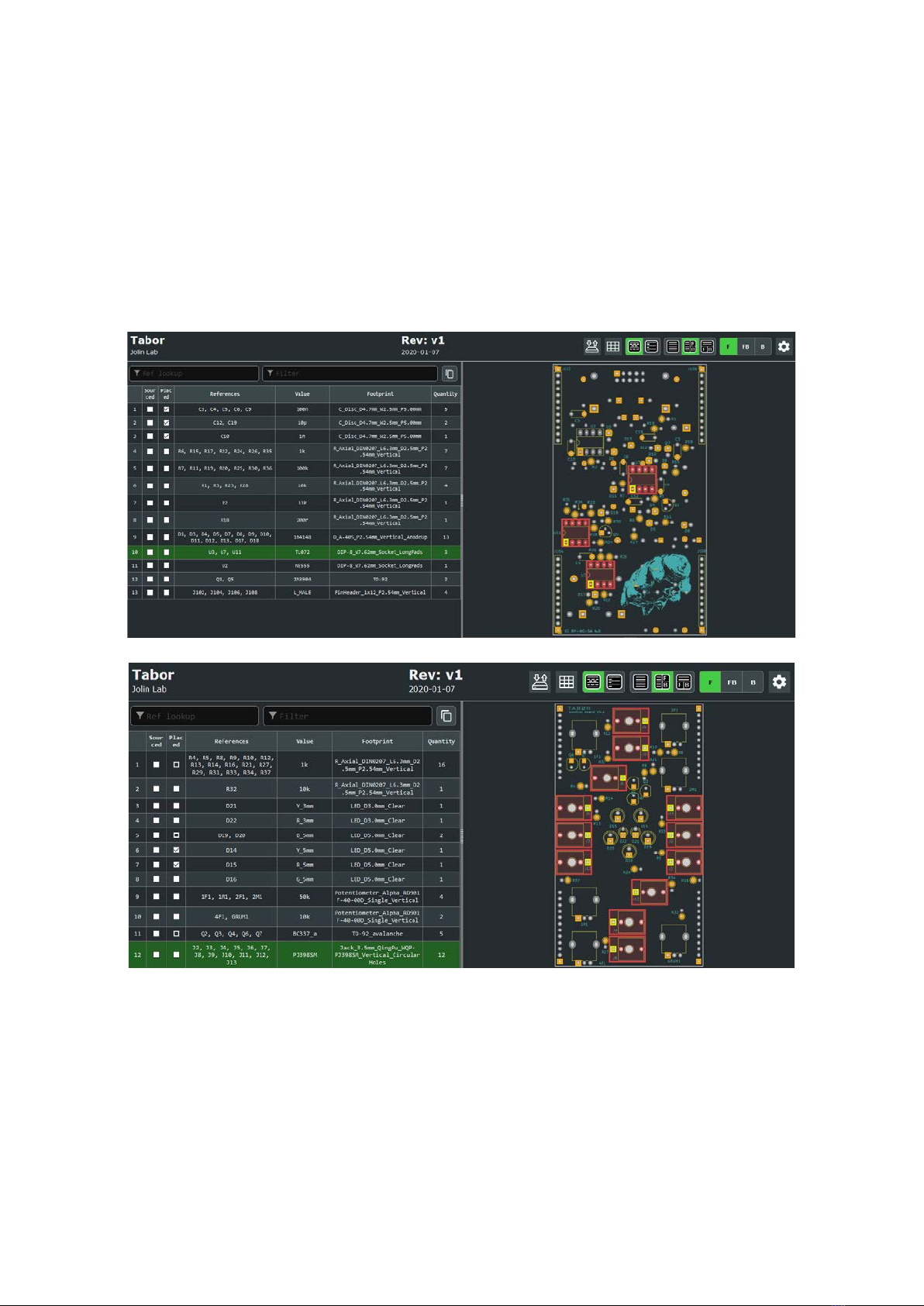Select the 4F1, GRUM1 row
The width and height of the screenshot is (924, 1306).
[x=295, y=917]
